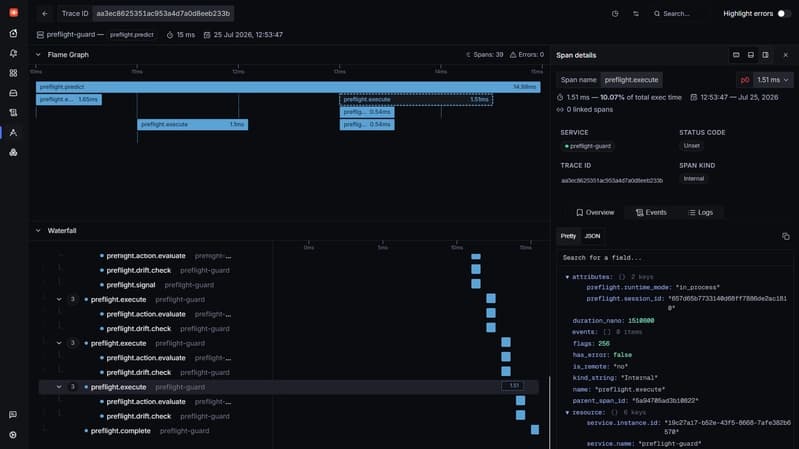Click the stopwatch icon next to 15 ms
799x449 pixels.
170,35
